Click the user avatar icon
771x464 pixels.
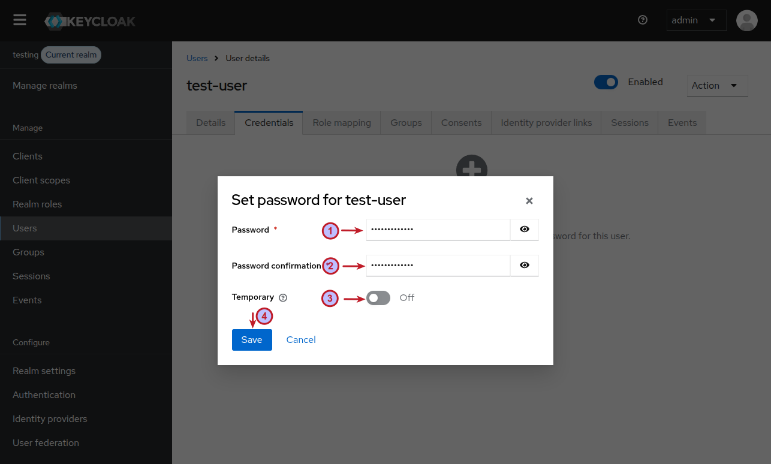coord(746,20)
